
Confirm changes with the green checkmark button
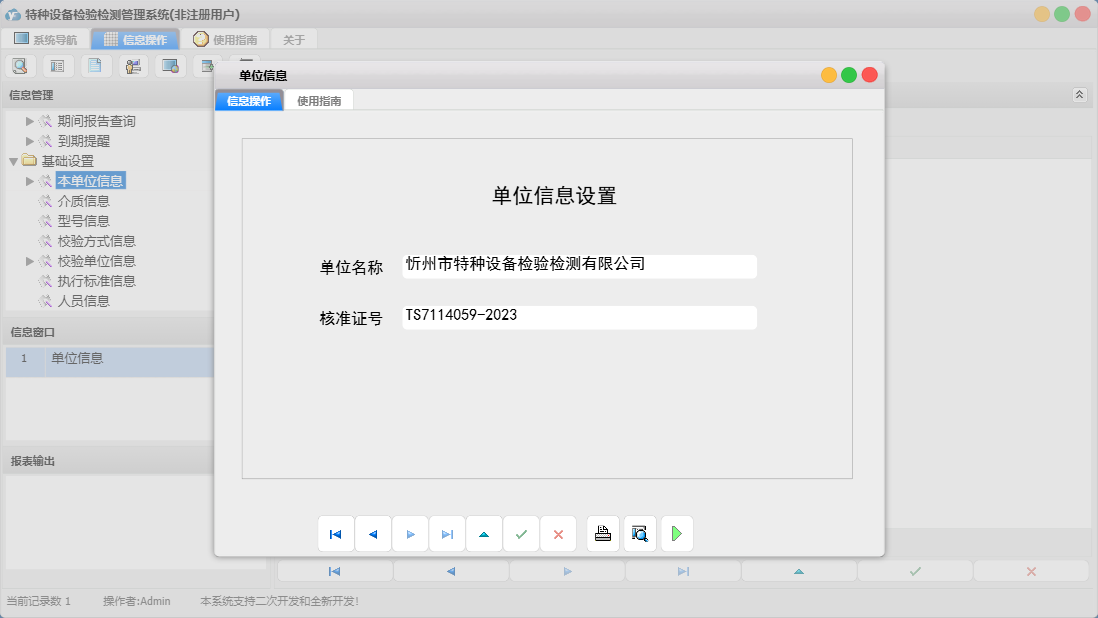(x=521, y=533)
